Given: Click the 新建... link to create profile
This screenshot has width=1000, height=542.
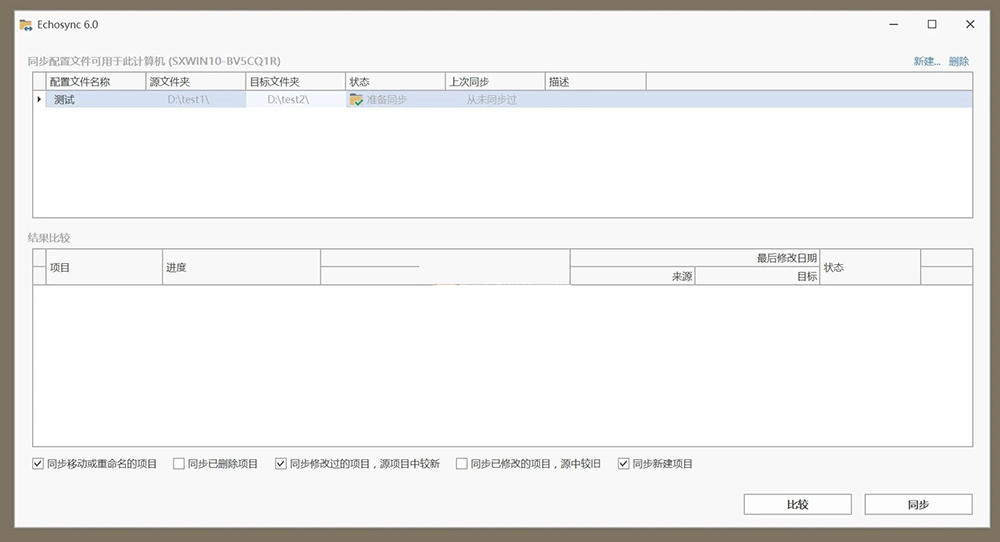Looking at the screenshot, I should pos(926,61).
